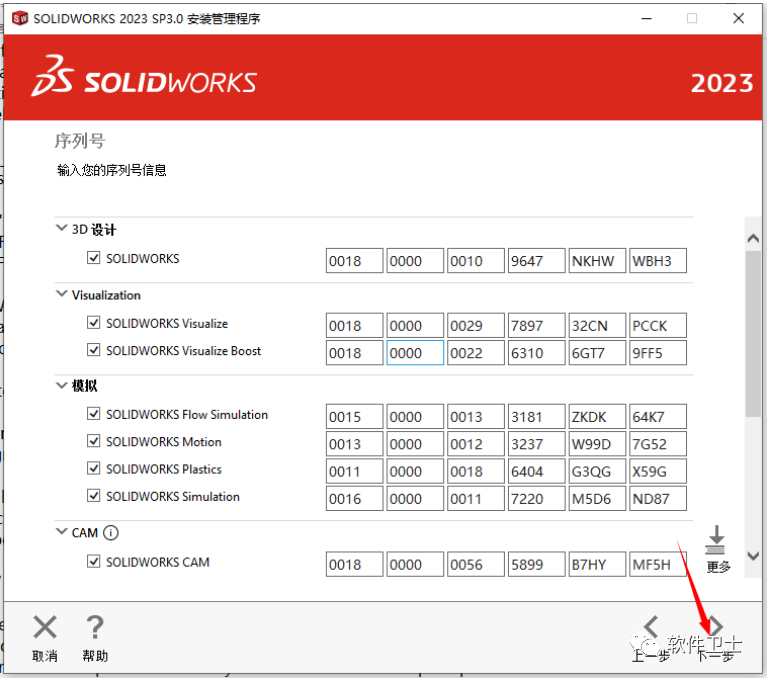Click the Cancel X icon

[x=45, y=627]
